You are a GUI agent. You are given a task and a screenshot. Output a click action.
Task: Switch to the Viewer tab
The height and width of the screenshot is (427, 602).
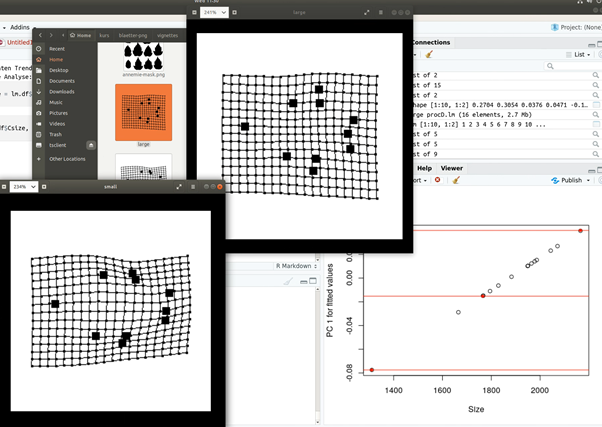452,168
